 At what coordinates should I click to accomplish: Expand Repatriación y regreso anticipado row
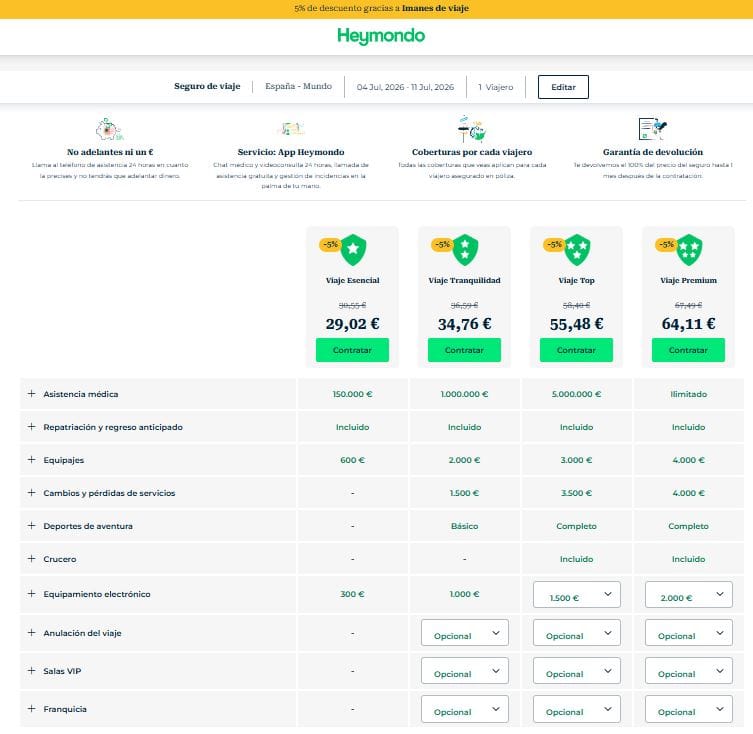[x=32, y=427]
